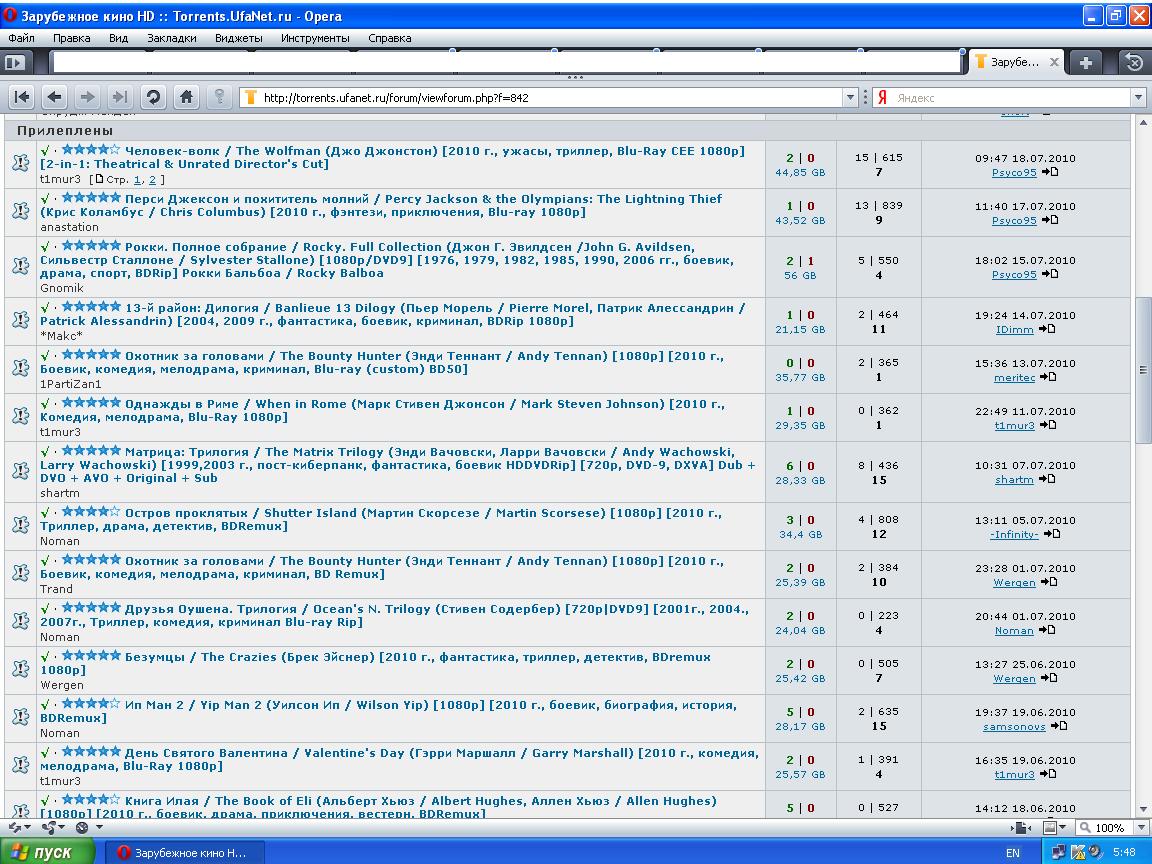Click the Forward arrow button
This screenshot has height=864, width=1152.
pos(87,97)
